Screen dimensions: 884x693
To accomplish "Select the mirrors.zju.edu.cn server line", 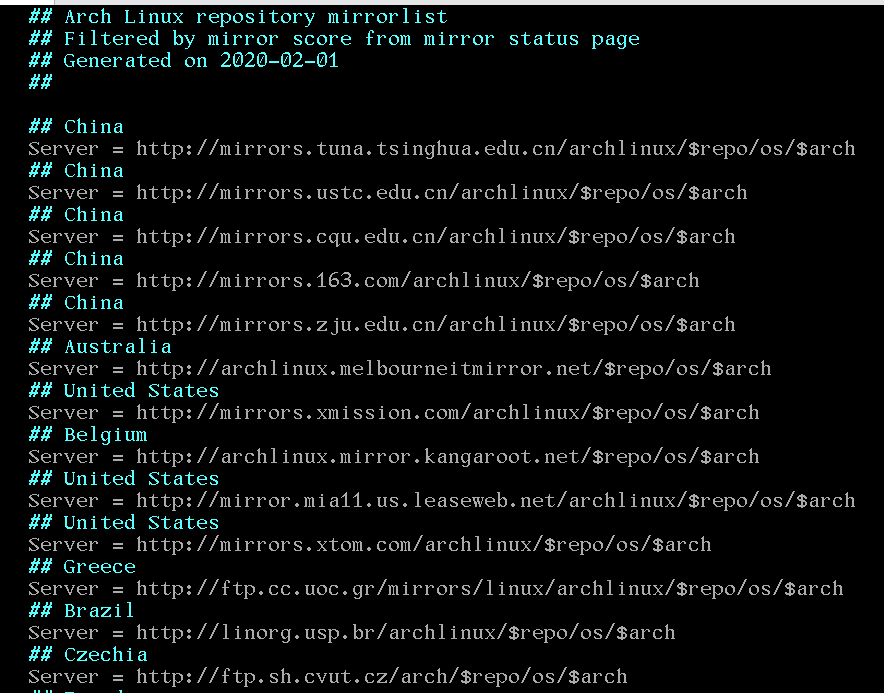I will (382, 325).
